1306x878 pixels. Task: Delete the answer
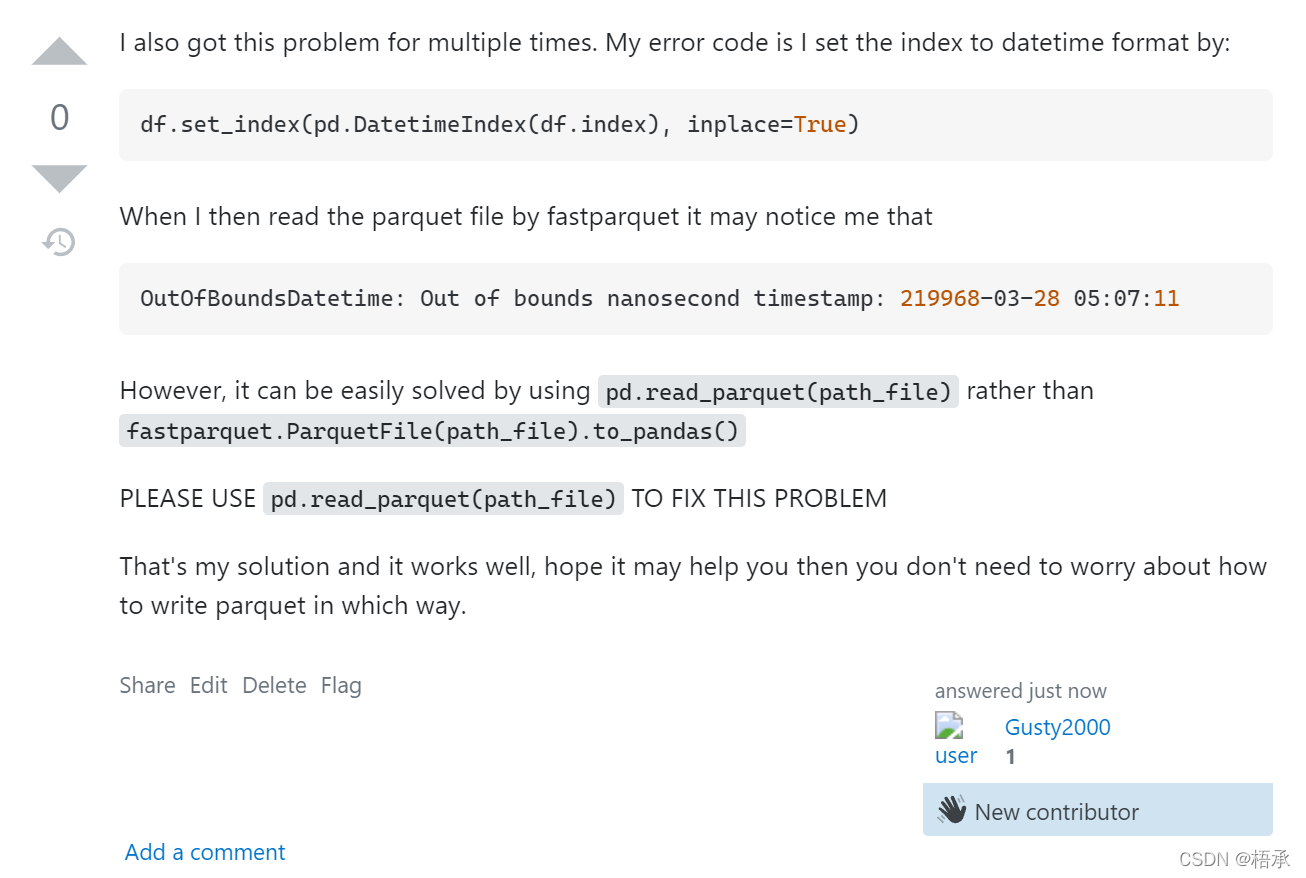click(x=274, y=685)
